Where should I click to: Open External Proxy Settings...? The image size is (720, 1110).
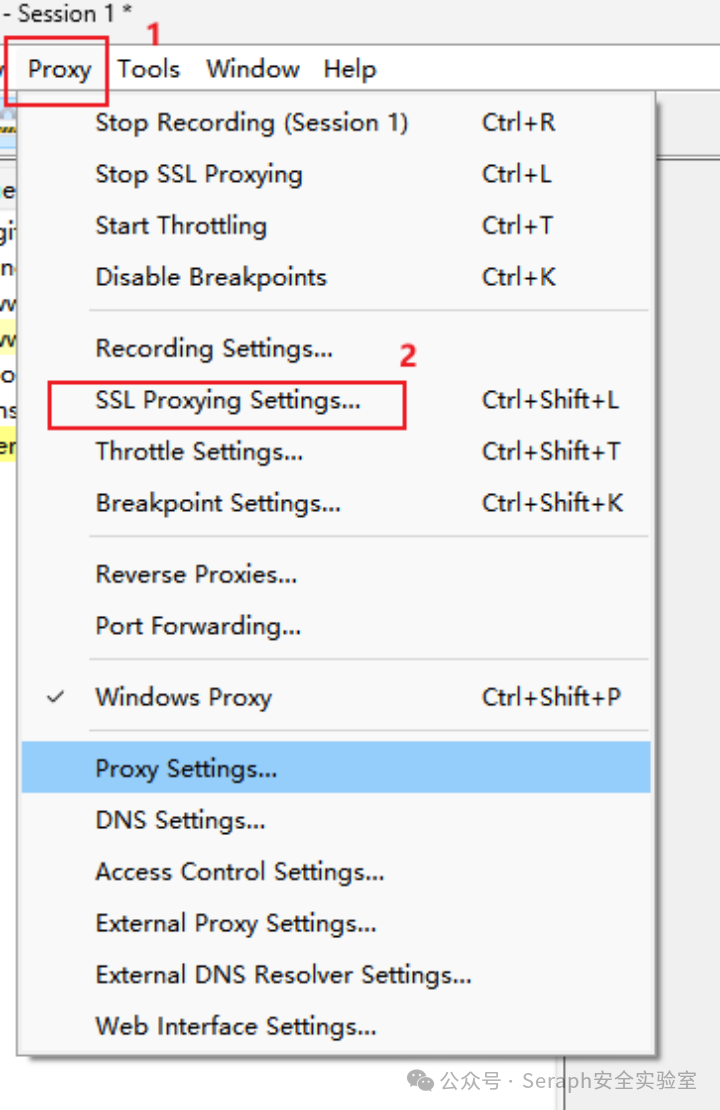coord(336,923)
